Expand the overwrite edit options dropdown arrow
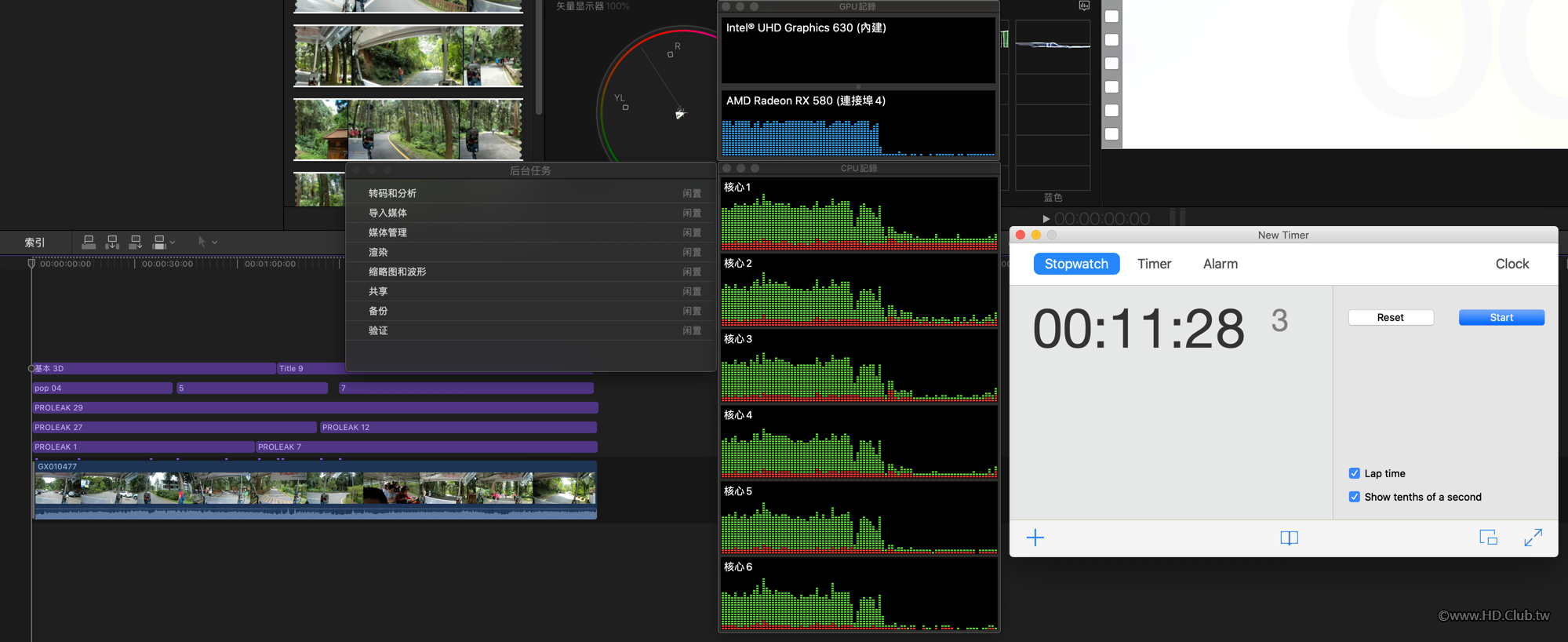Viewport: 1568px width, 642px height. click(173, 243)
